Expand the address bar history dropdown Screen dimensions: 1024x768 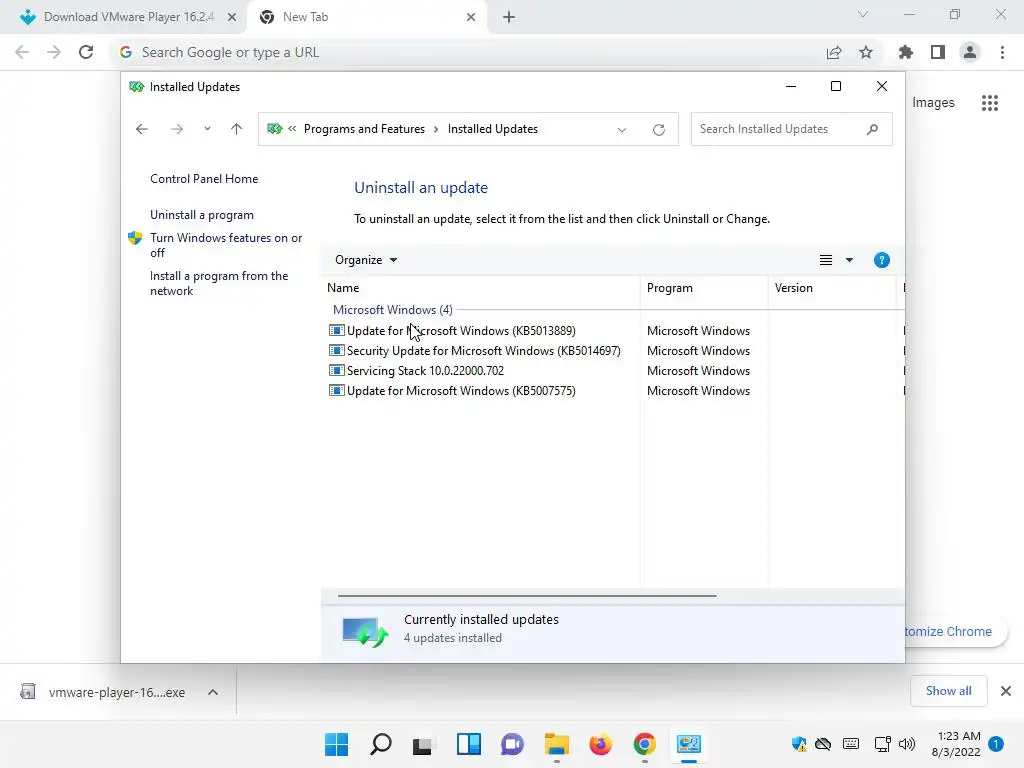622,129
